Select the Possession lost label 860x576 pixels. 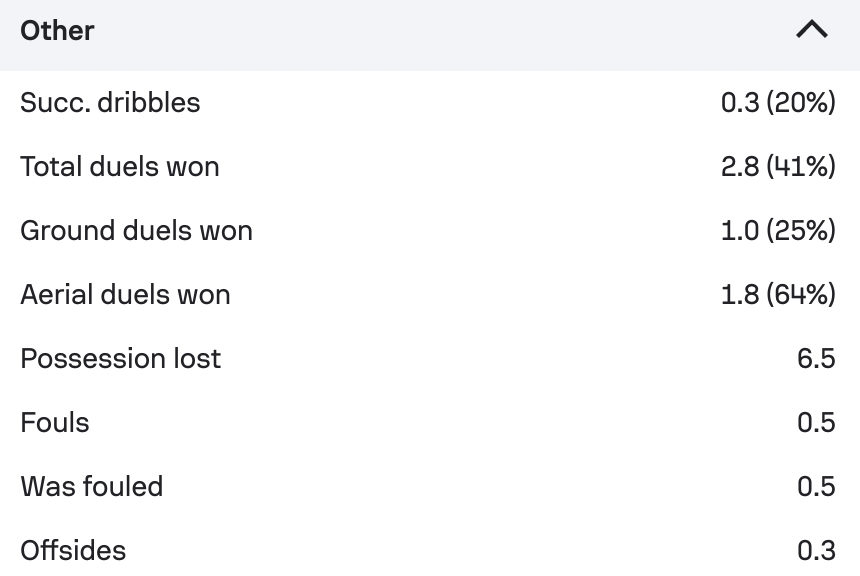click(x=120, y=358)
